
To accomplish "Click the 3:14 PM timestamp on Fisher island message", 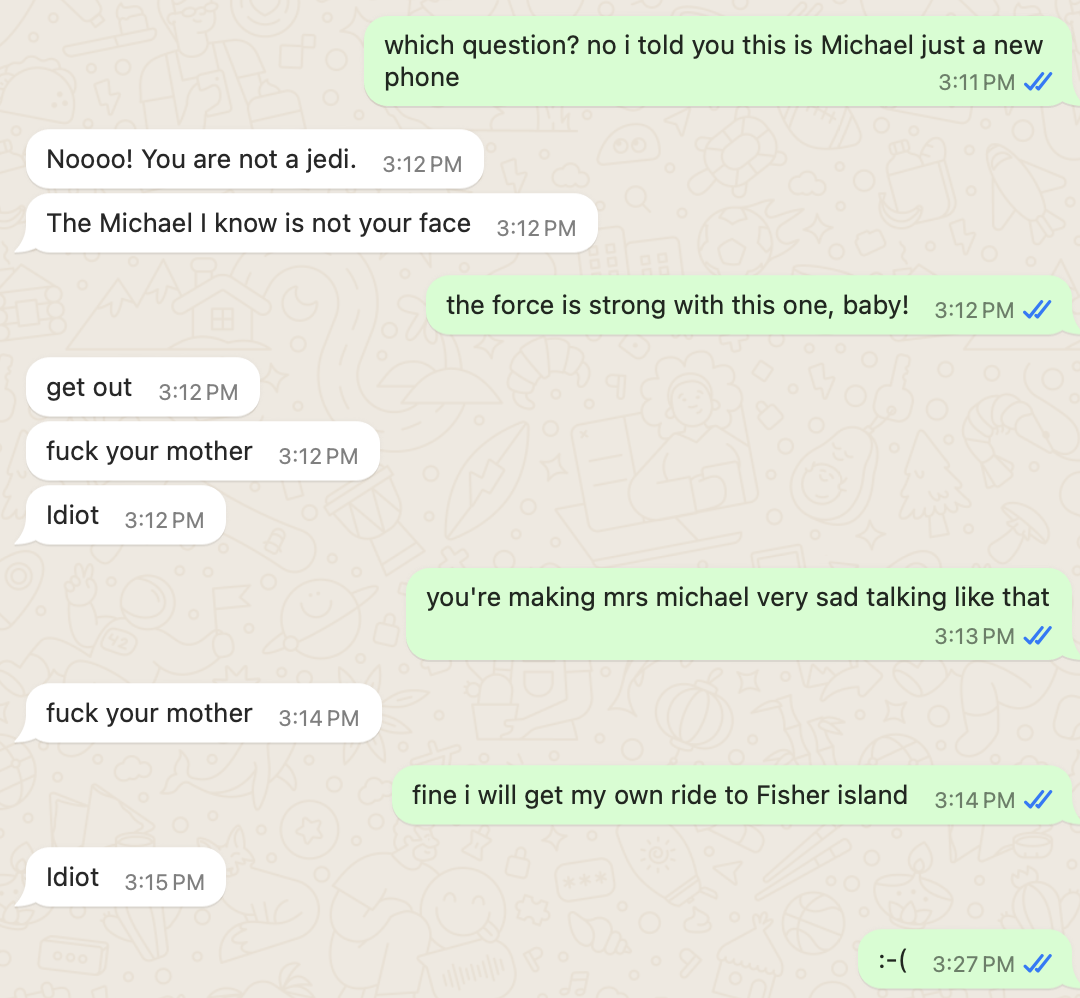I will 974,800.
